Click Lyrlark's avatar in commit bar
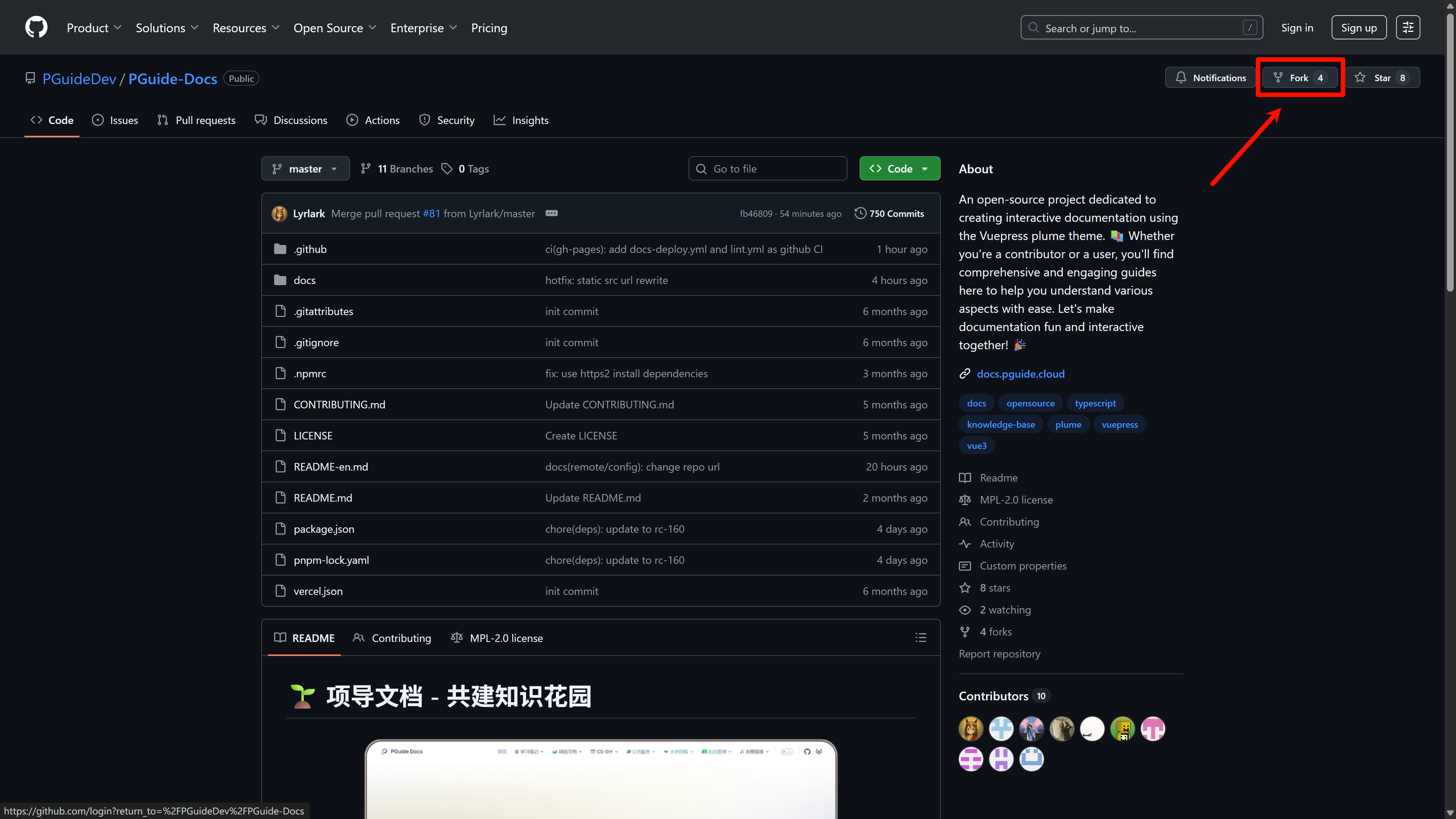The image size is (1456, 819). click(279, 213)
